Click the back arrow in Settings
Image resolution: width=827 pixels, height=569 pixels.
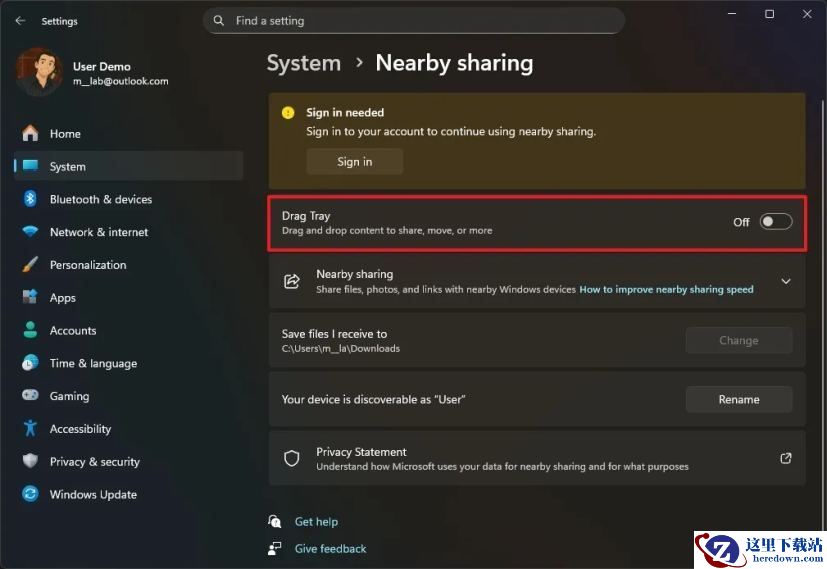pos(20,20)
